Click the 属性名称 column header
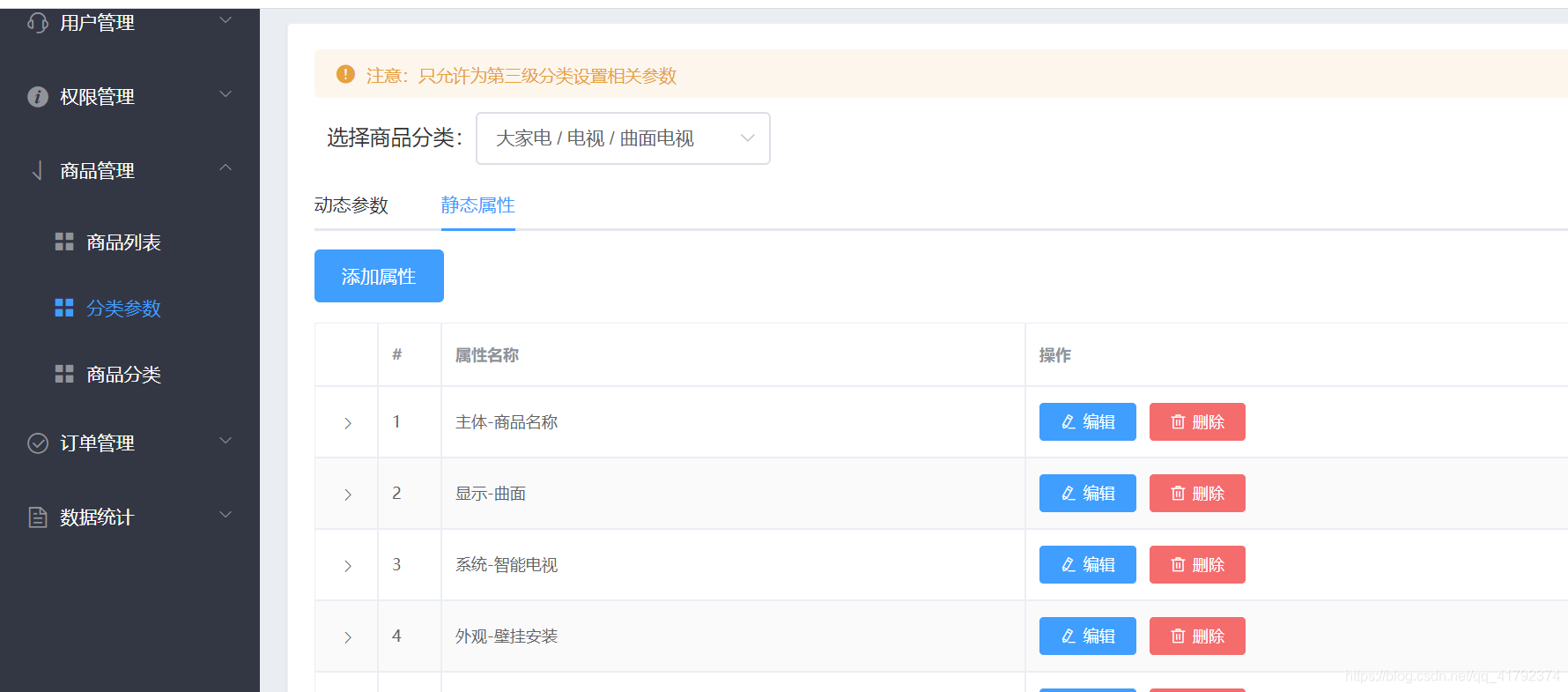 click(487, 355)
